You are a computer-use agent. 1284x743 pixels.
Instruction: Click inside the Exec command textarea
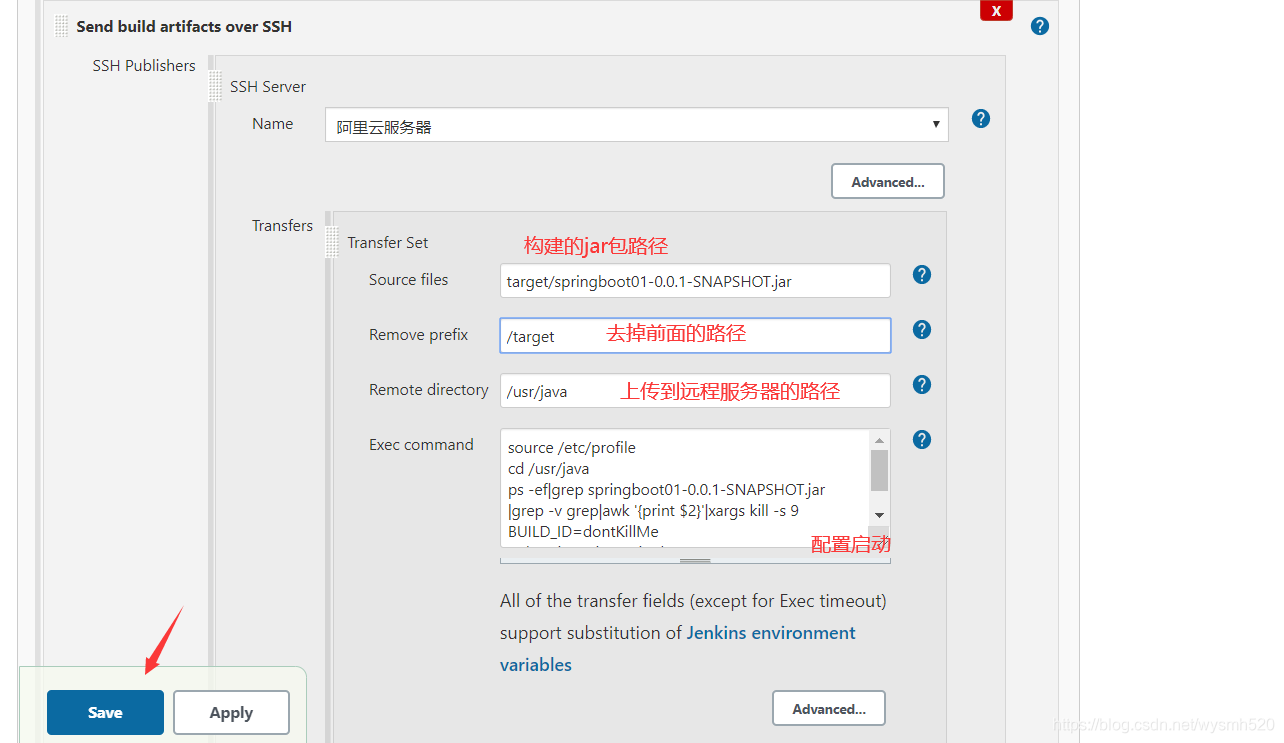click(x=685, y=489)
